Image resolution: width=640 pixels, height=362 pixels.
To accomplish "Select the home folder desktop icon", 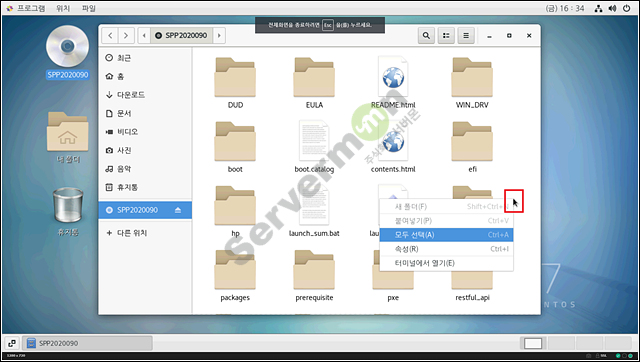I will click(x=67, y=132).
